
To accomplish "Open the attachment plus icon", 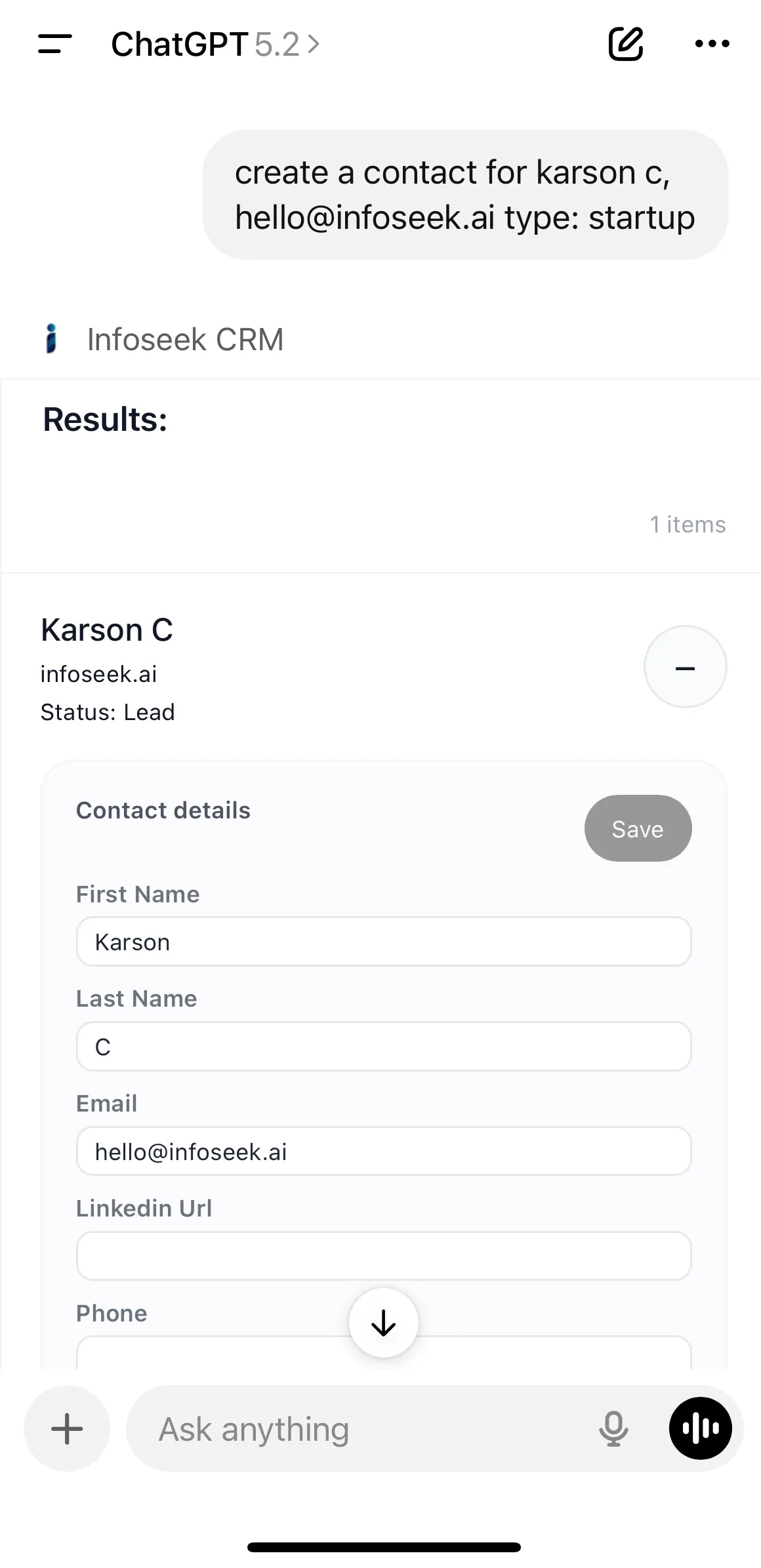I will click(66, 1428).
